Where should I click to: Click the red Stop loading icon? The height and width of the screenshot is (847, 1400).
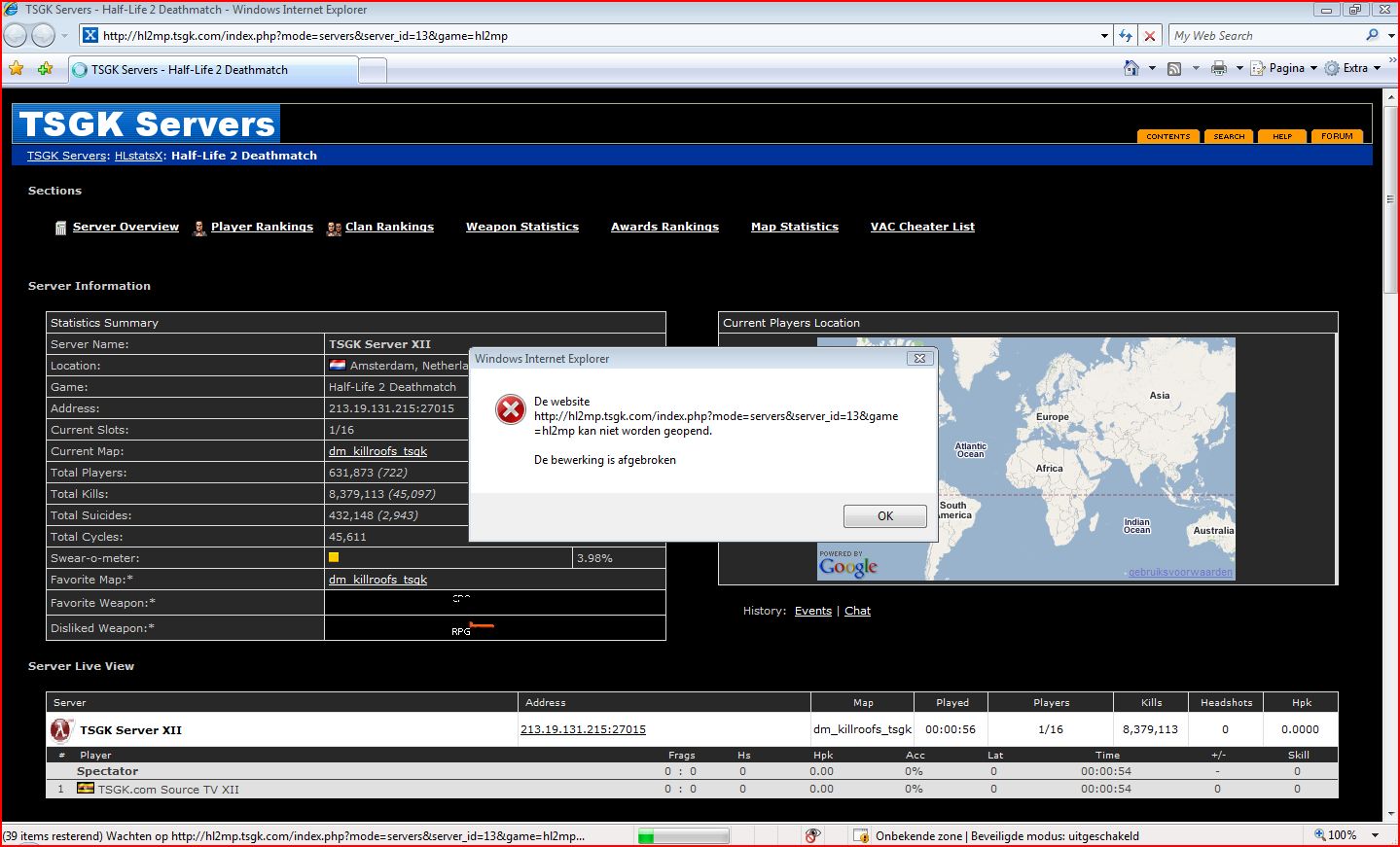(x=1150, y=35)
